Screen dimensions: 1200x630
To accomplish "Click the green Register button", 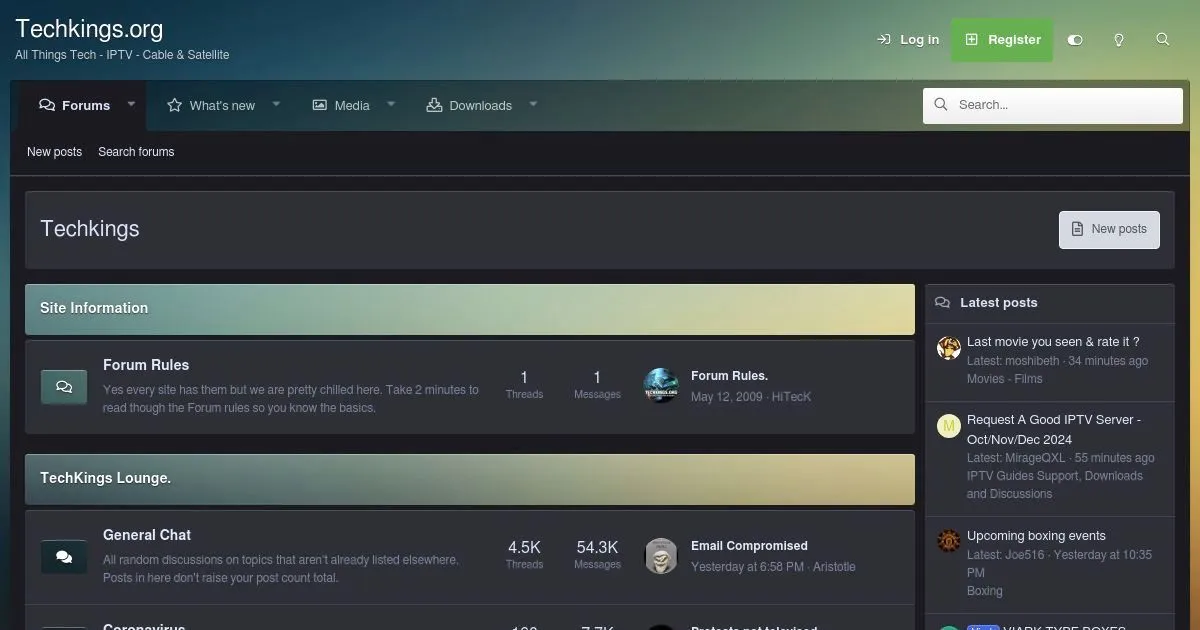I will point(1002,40).
